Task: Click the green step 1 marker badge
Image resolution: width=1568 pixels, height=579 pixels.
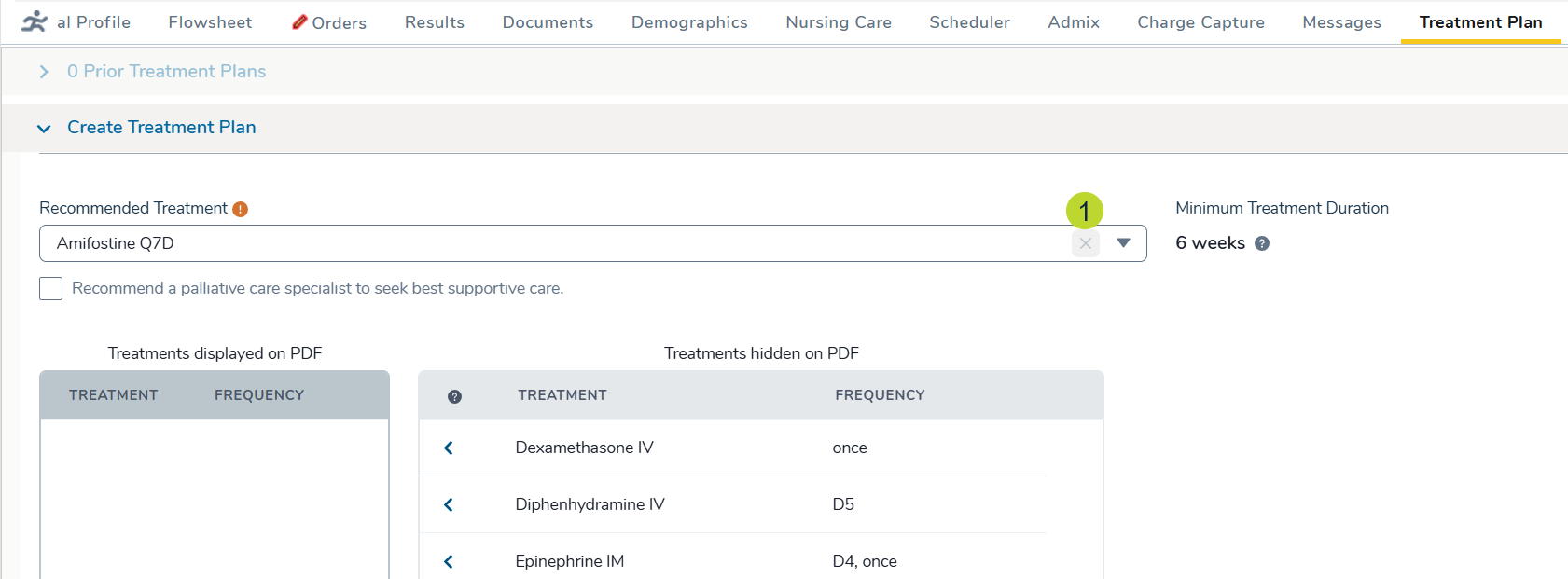Action: coord(1084,211)
